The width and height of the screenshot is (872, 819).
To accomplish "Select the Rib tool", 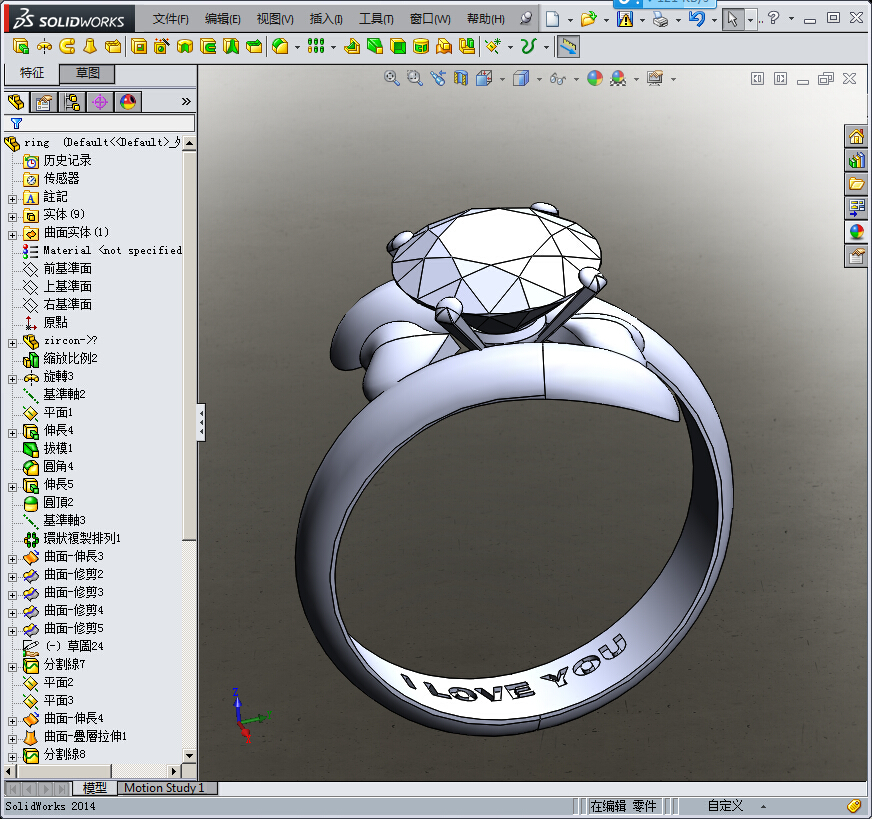I will [x=351, y=47].
